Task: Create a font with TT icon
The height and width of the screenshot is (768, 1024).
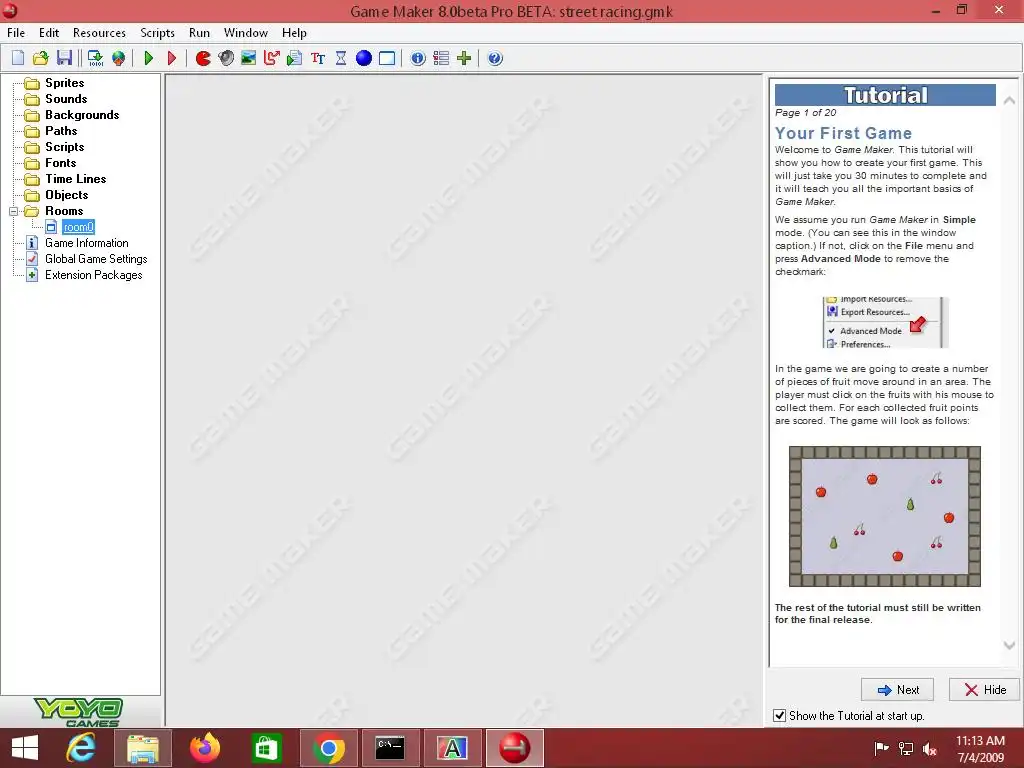Action: pos(318,58)
